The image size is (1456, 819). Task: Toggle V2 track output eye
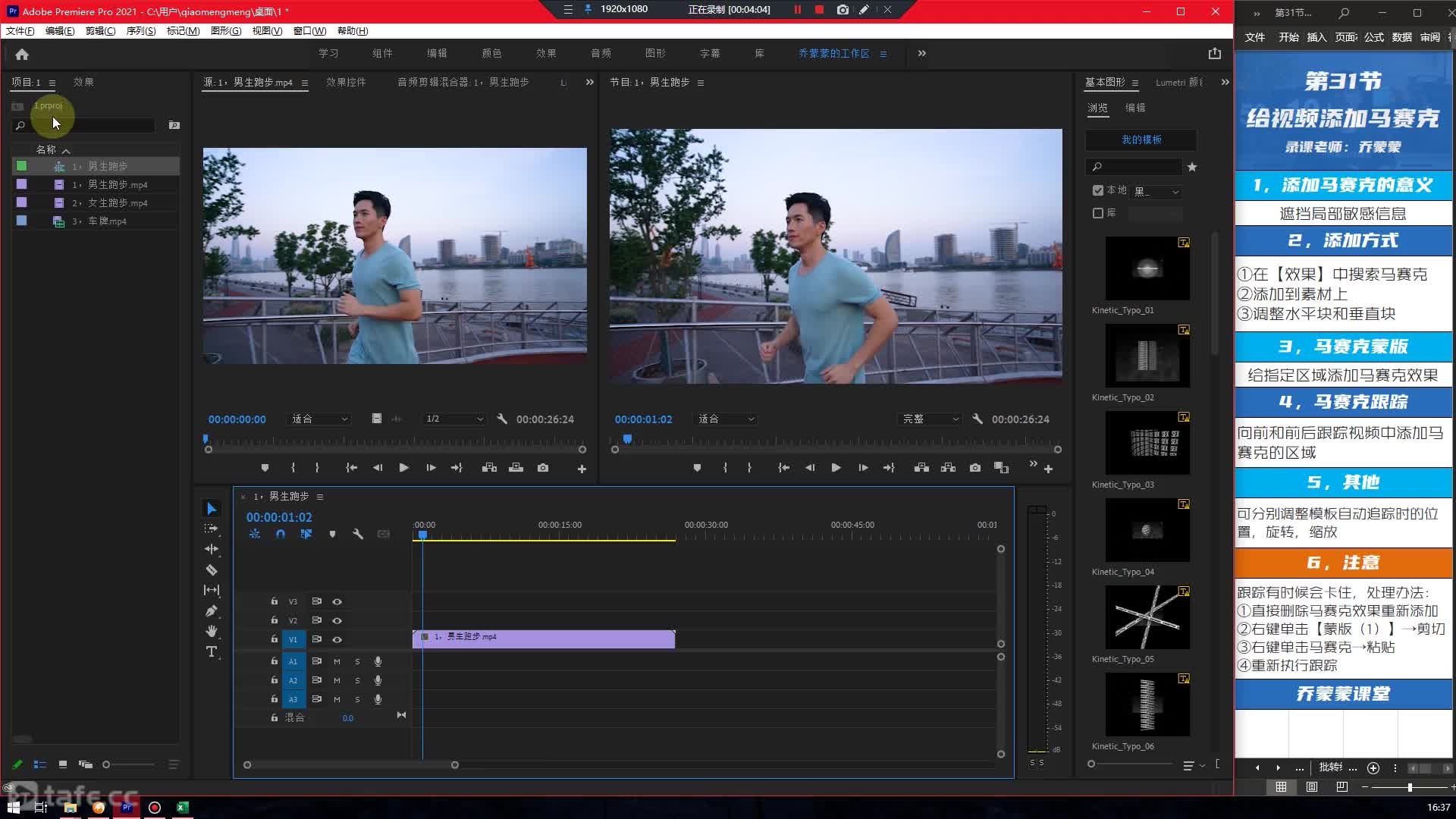point(337,620)
